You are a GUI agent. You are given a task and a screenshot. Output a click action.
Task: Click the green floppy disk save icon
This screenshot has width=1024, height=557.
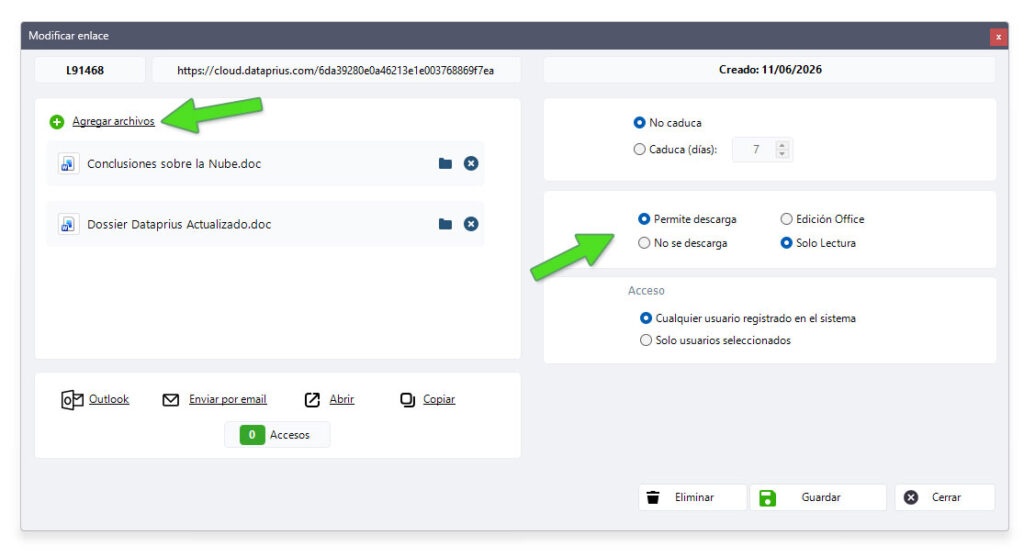(x=767, y=498)
